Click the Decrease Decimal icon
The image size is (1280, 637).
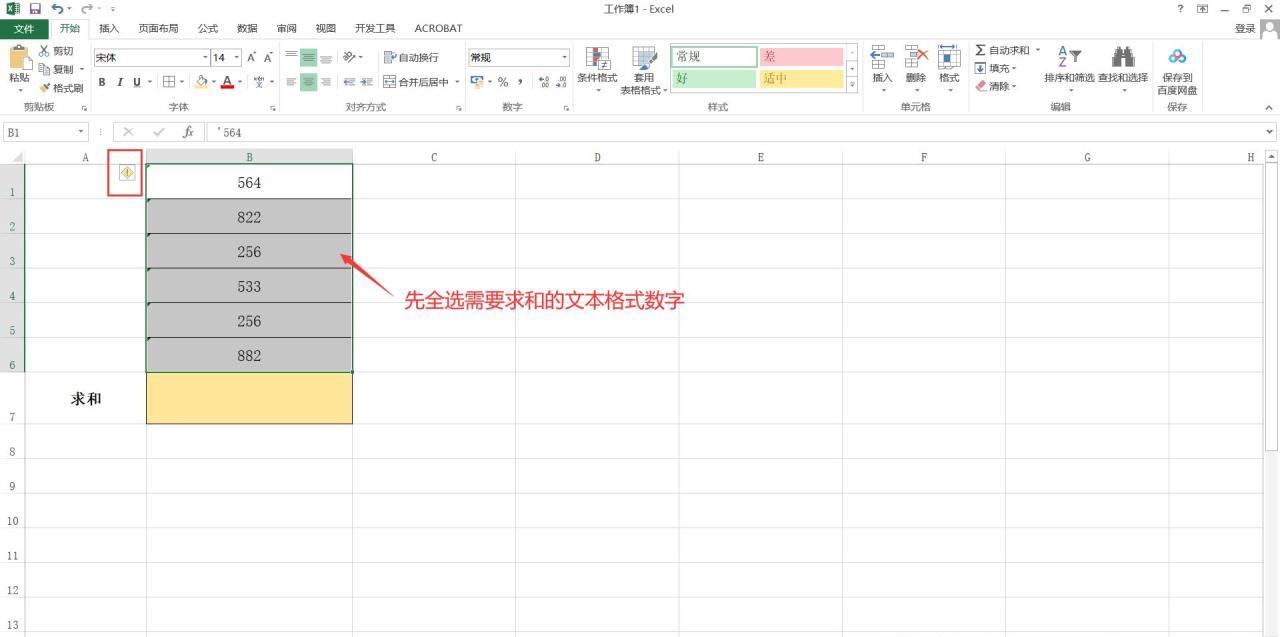point(560,82)
